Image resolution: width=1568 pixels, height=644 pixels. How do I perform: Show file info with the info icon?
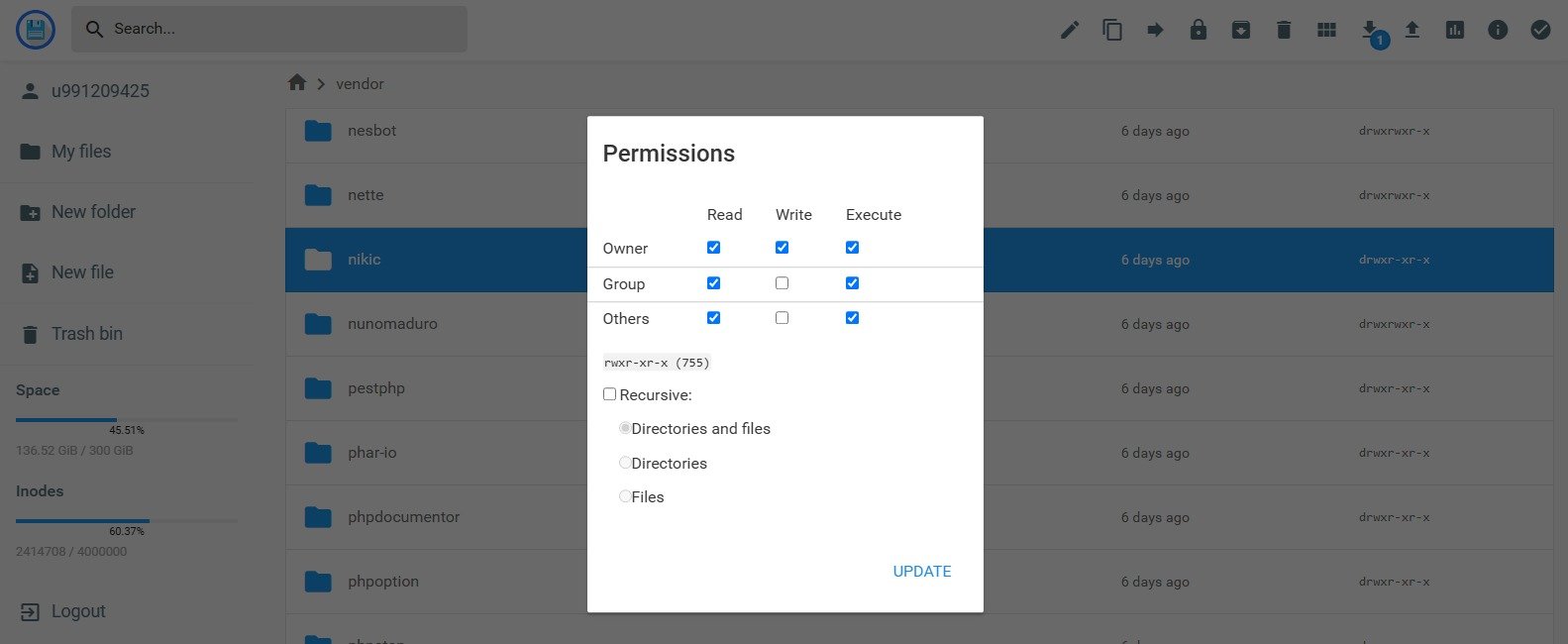[x=1498, y=30]
